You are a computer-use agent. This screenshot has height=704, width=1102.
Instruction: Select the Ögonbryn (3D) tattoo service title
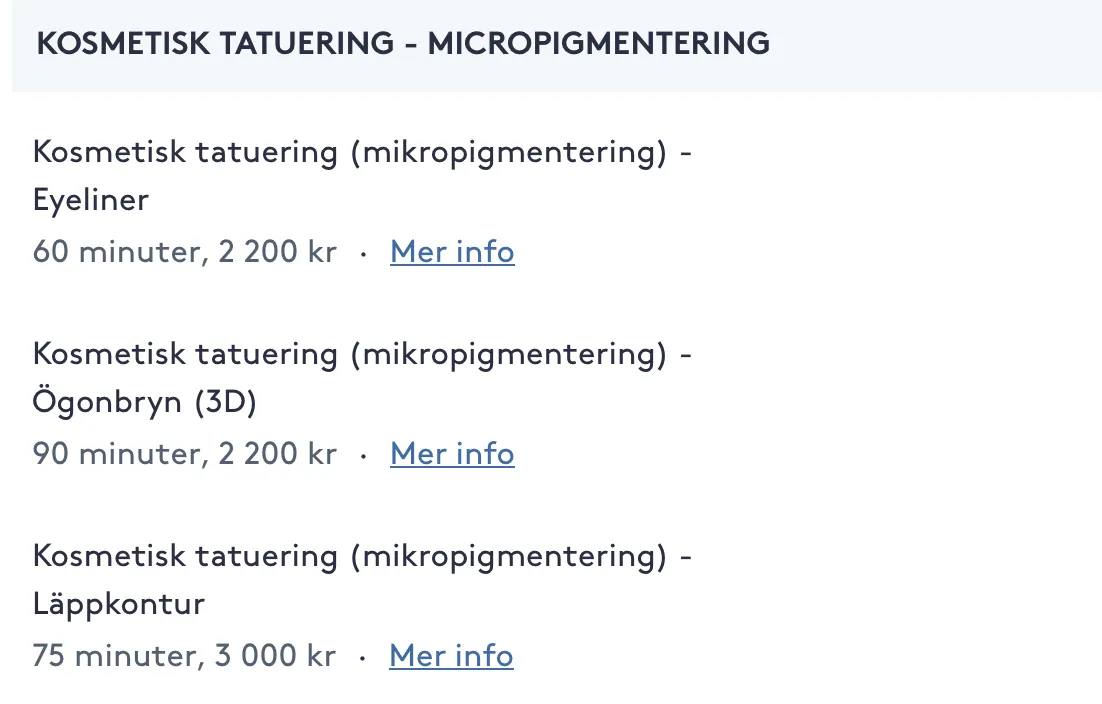pyautogui.click(x=362, y=378)
